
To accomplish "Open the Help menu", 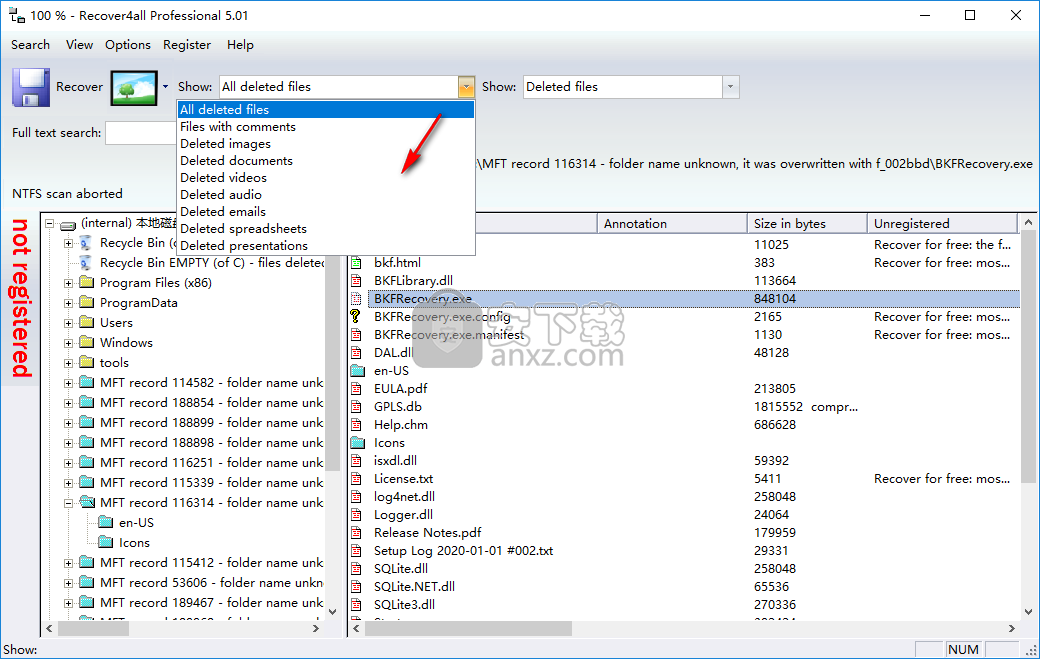I will [240, 44].
